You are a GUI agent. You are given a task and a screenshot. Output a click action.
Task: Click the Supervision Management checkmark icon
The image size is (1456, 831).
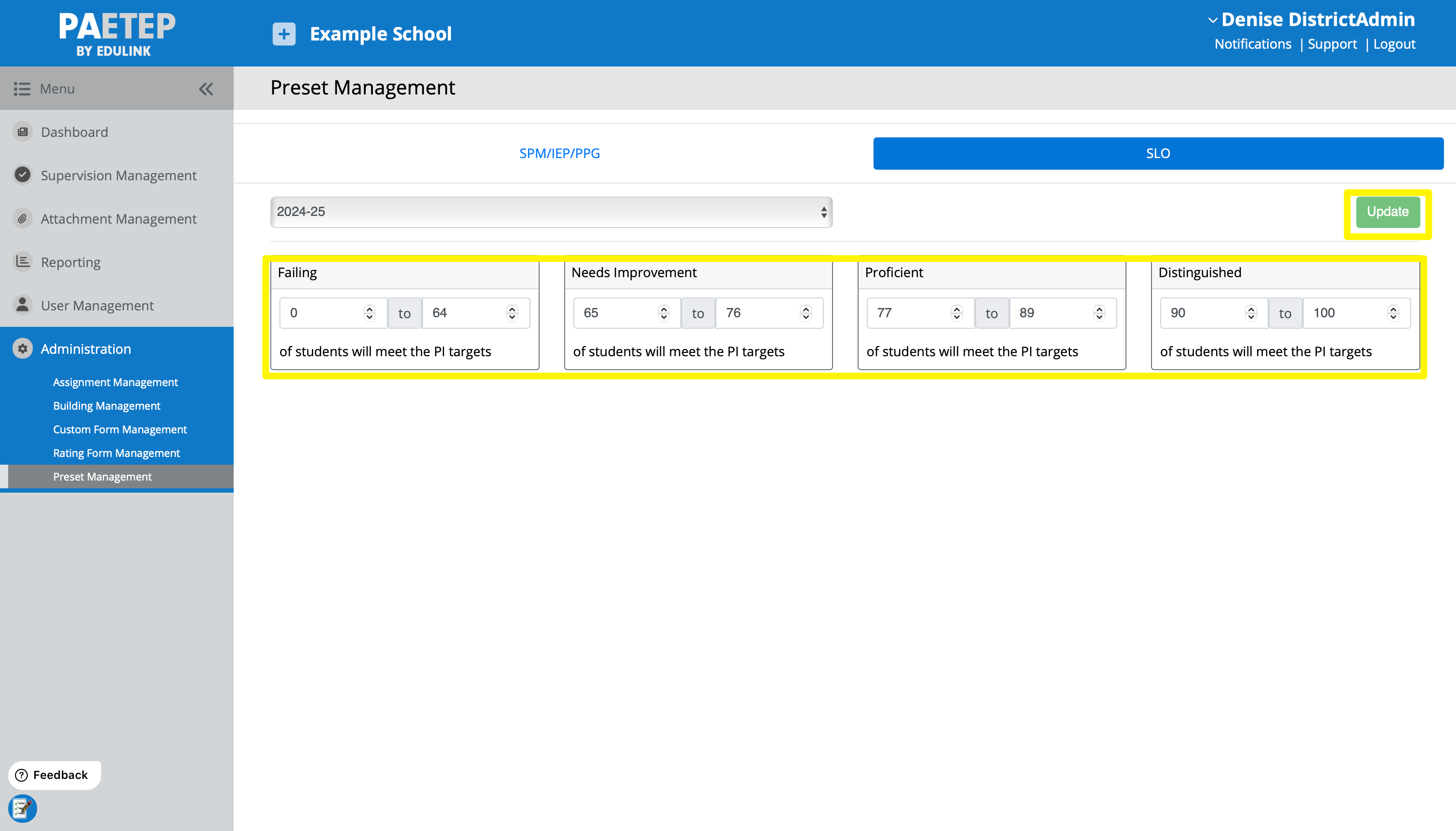[x=22, y=175]
